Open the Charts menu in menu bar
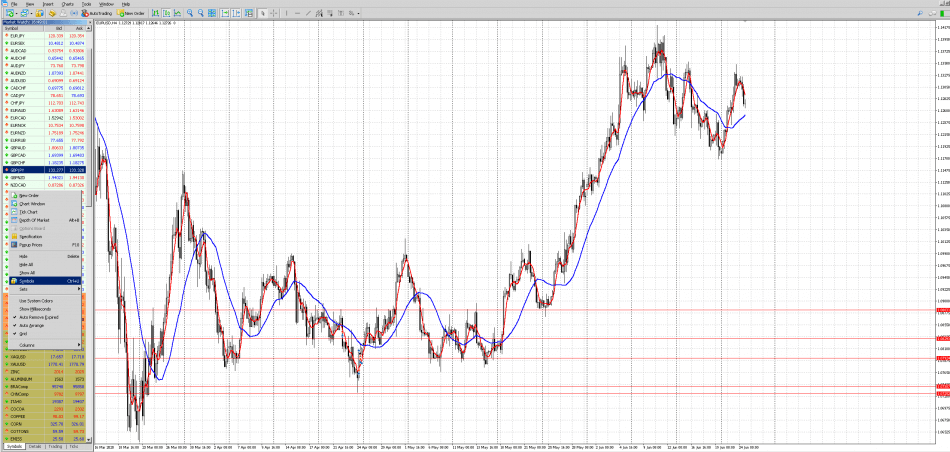This screenshot has width=950, height=452. pyautogui.click(x=65, y=4)
